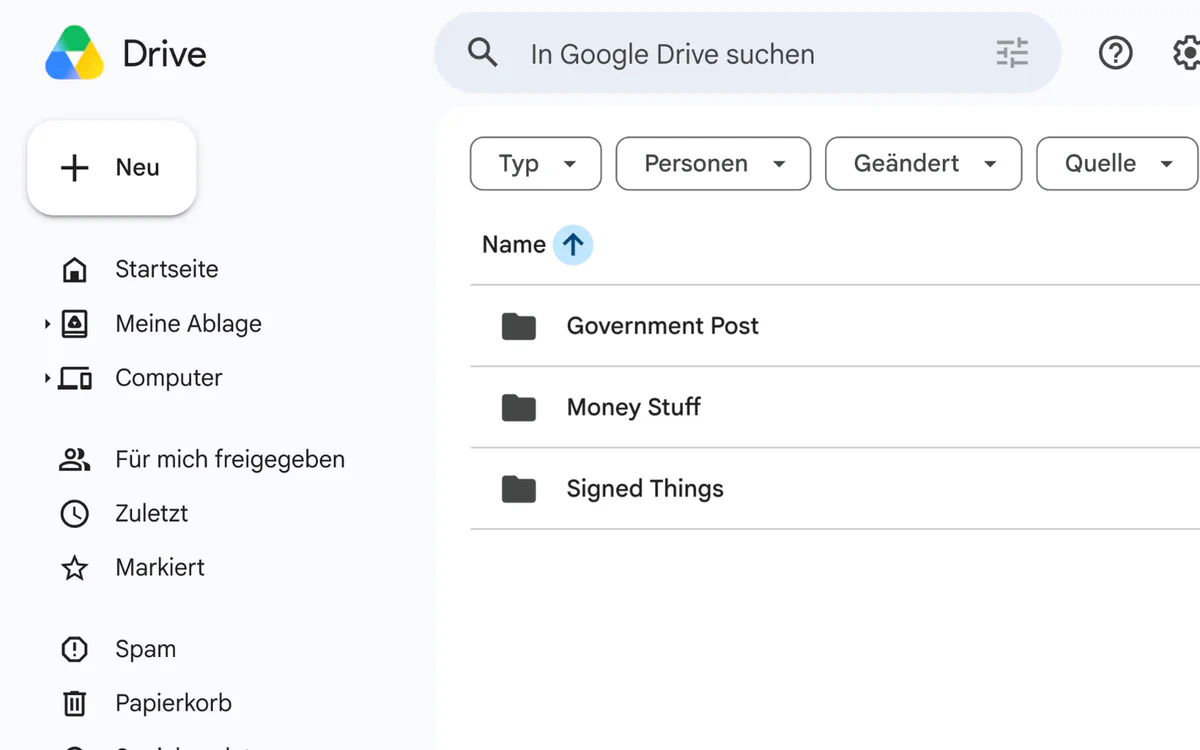Open the help question mark icon

1115,53
